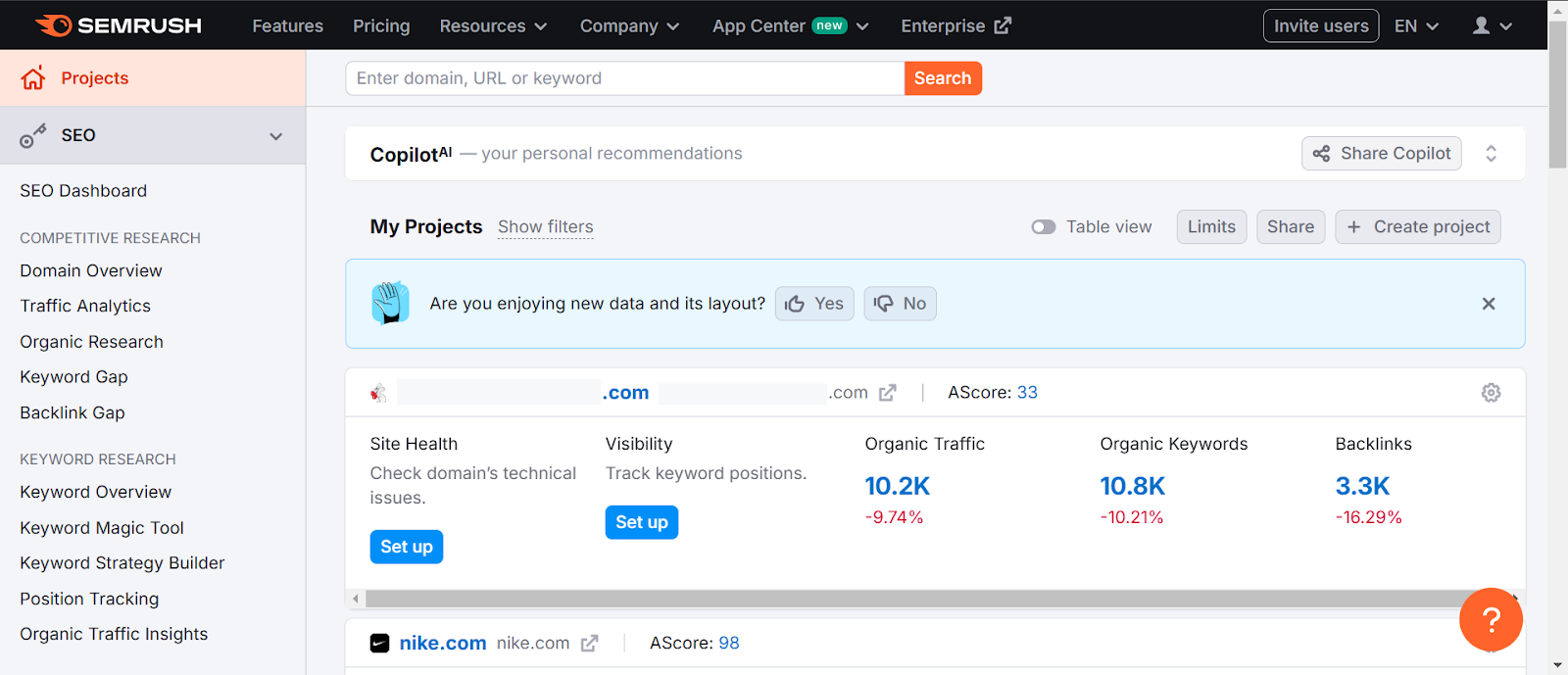The image size is (1568, 675).
Task: Open SEO Dashboard in sidebar
Action: pyautogui.click(x=83, y=191)
